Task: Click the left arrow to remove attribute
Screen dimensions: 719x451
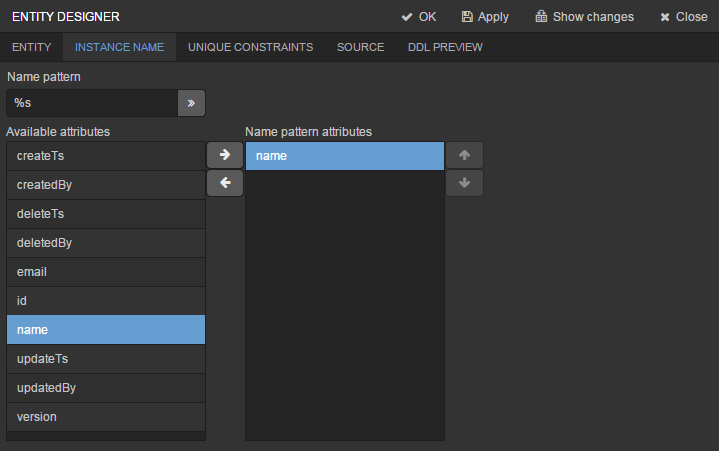Action: point(225,183)
